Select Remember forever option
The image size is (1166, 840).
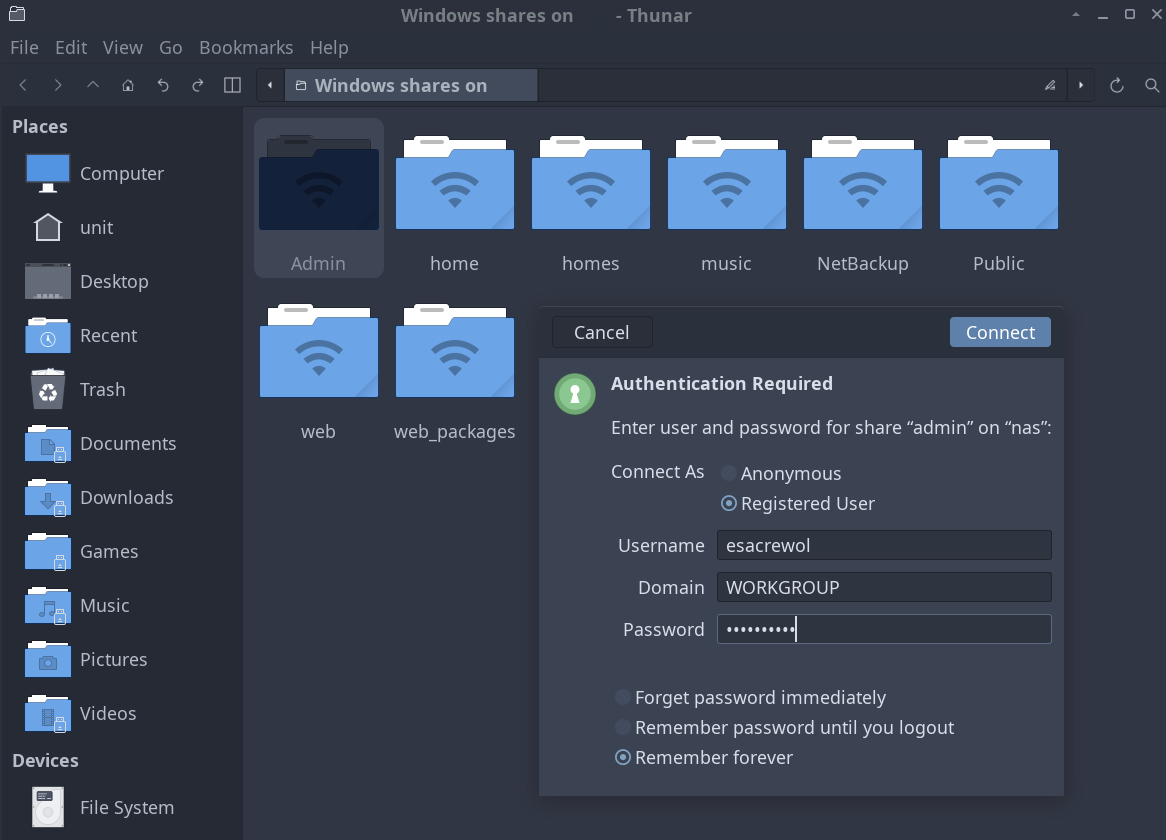tap(704, 757)
